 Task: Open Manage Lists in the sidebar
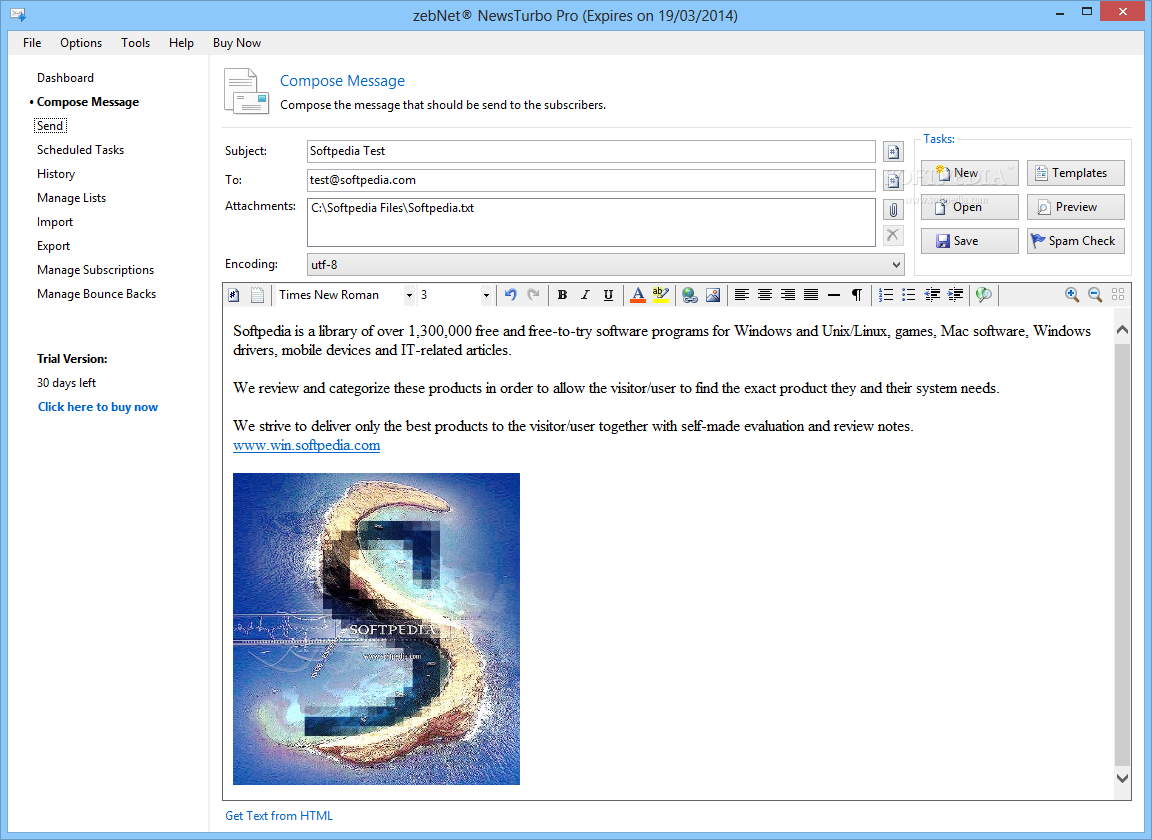pos(71,198)
